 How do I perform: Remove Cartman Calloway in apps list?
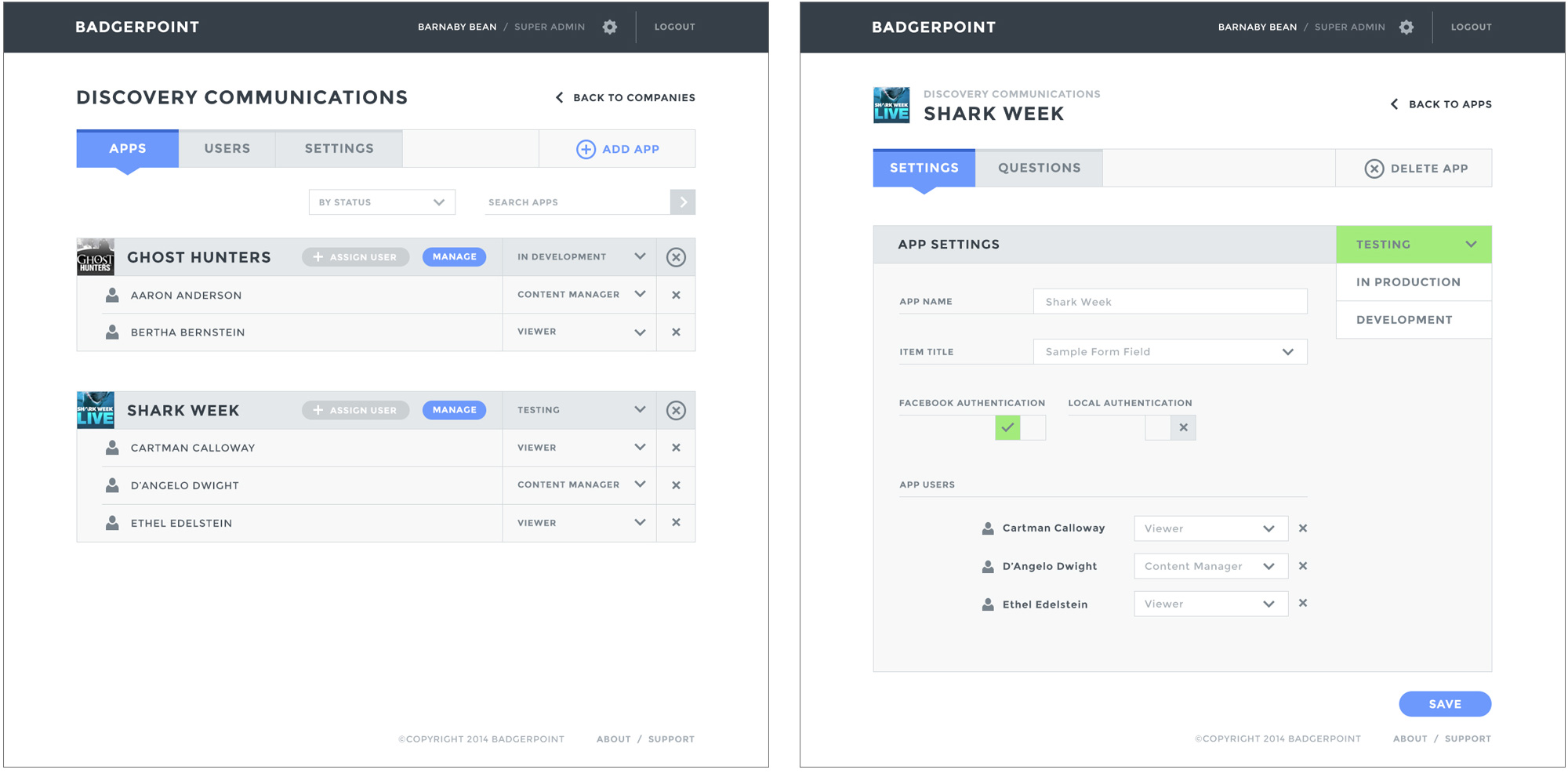click(676, 448)
